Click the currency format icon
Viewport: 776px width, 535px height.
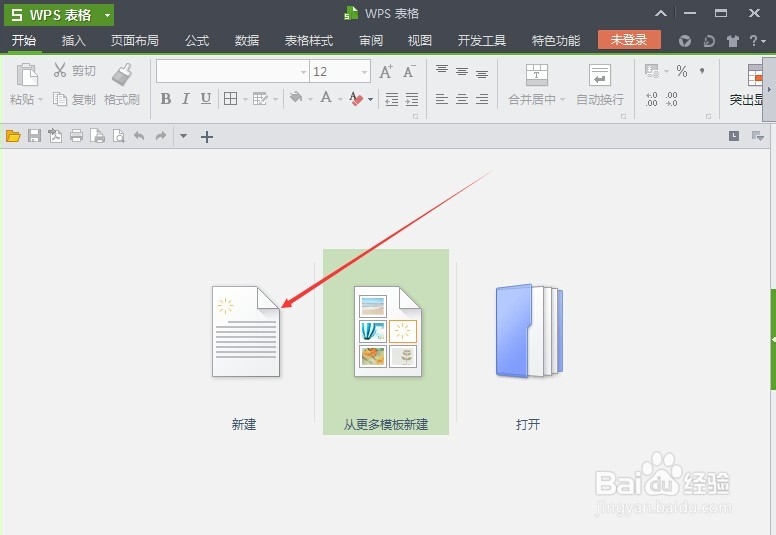tap(652, 71)
